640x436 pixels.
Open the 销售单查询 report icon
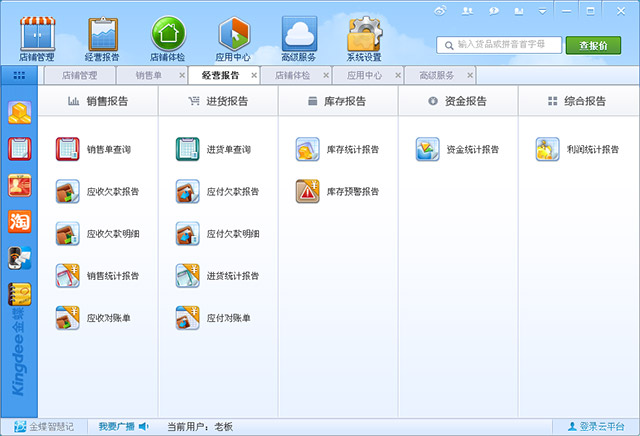click(x=68, y=150)
